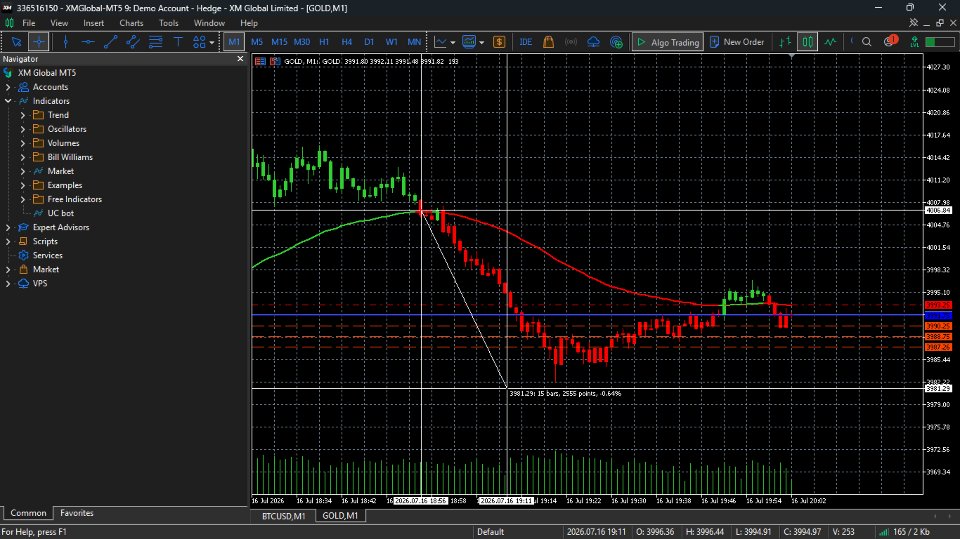Set the H4 timeframe
The height and width of the screenshot is (539, 960).
347,42
